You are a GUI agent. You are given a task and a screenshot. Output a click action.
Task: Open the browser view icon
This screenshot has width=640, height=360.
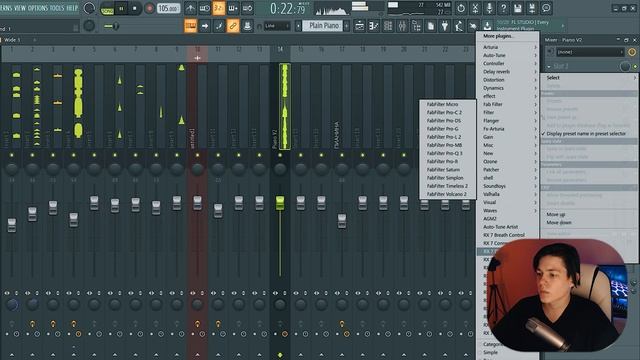[x=417, y=26]
